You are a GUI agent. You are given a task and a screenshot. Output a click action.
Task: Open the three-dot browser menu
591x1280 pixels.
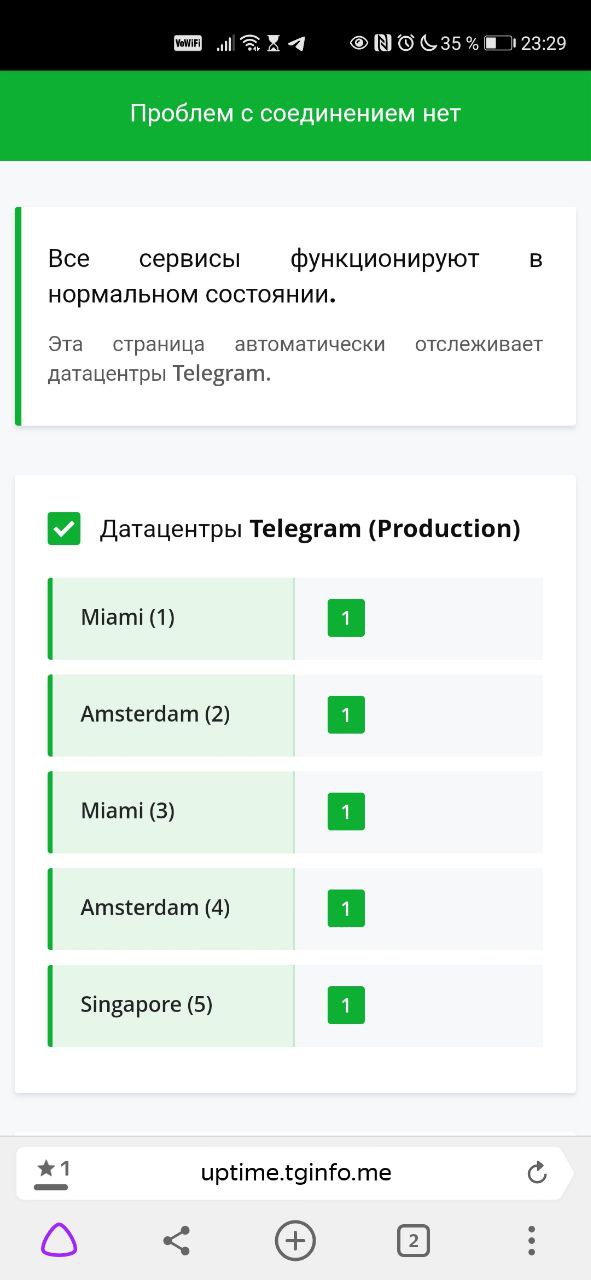coord(531,1241)
